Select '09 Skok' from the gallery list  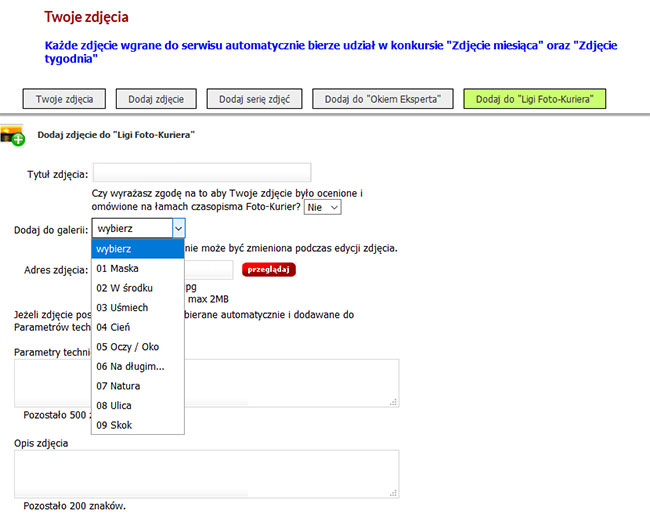[138, 425]
